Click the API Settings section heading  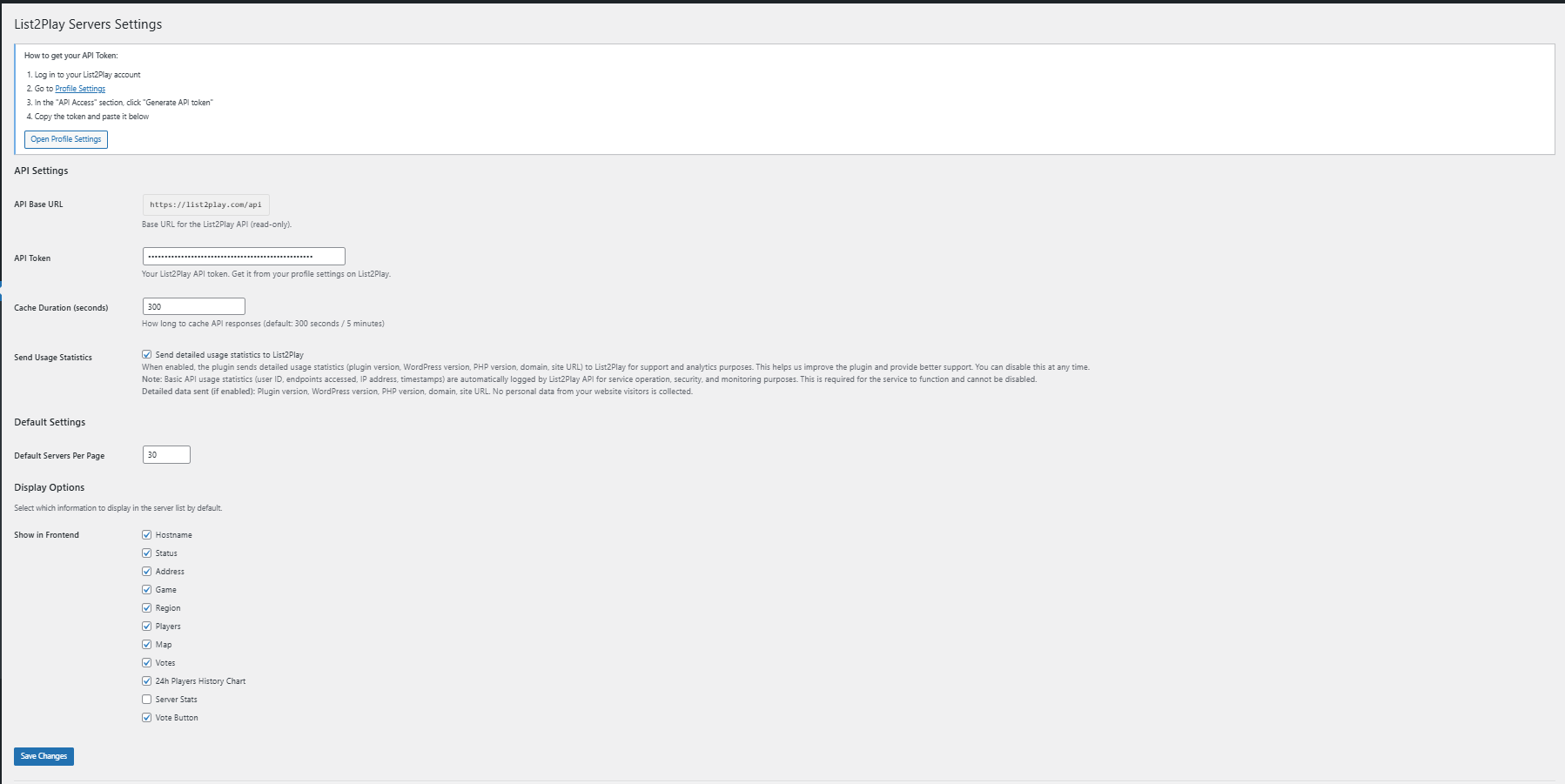point(41,171)
